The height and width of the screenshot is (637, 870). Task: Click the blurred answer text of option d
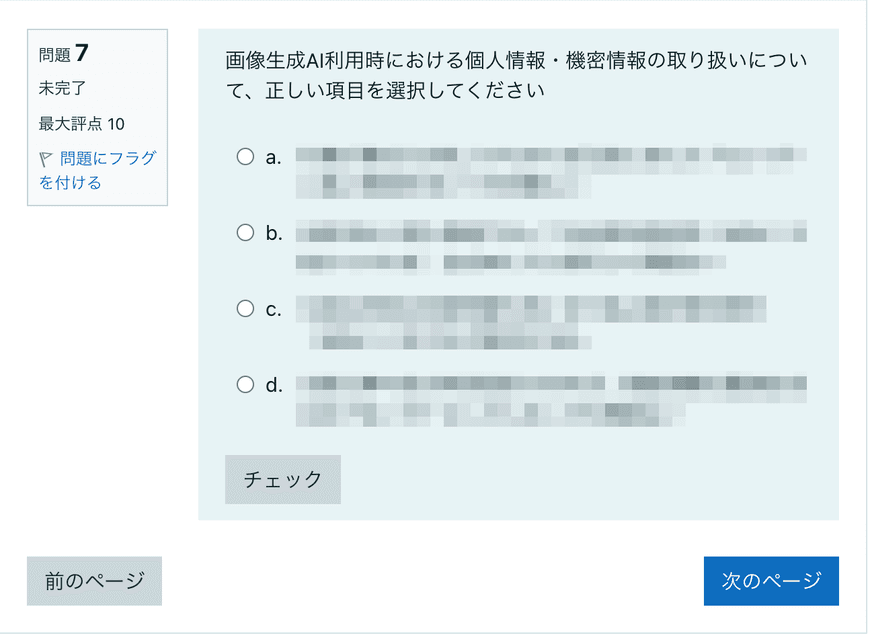[551, 400]
